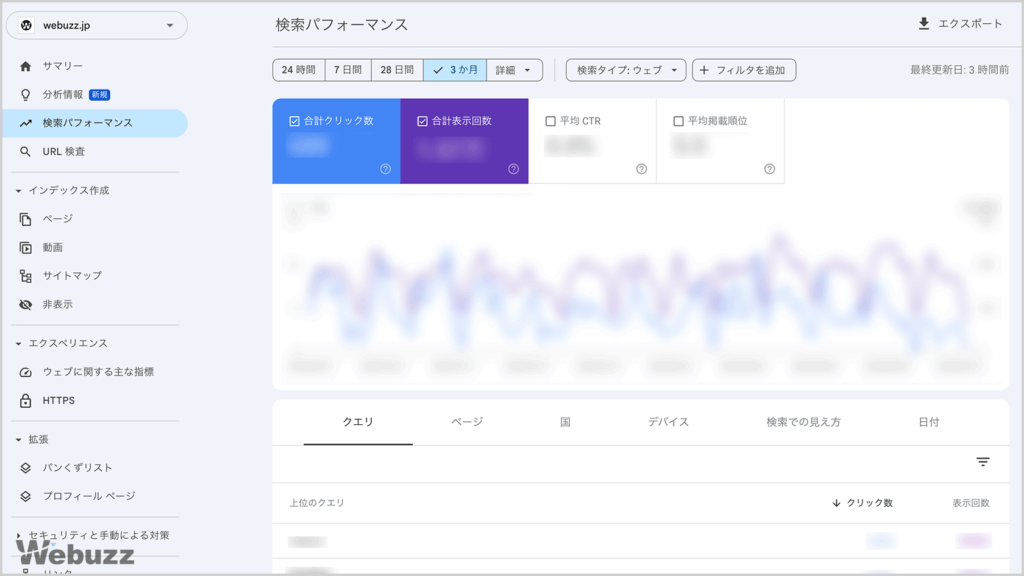Select the 24 時間 date range
Image resolution: width=1024 pixels, height=576 pixels.
pyautogui.click(x=298, y=70)
